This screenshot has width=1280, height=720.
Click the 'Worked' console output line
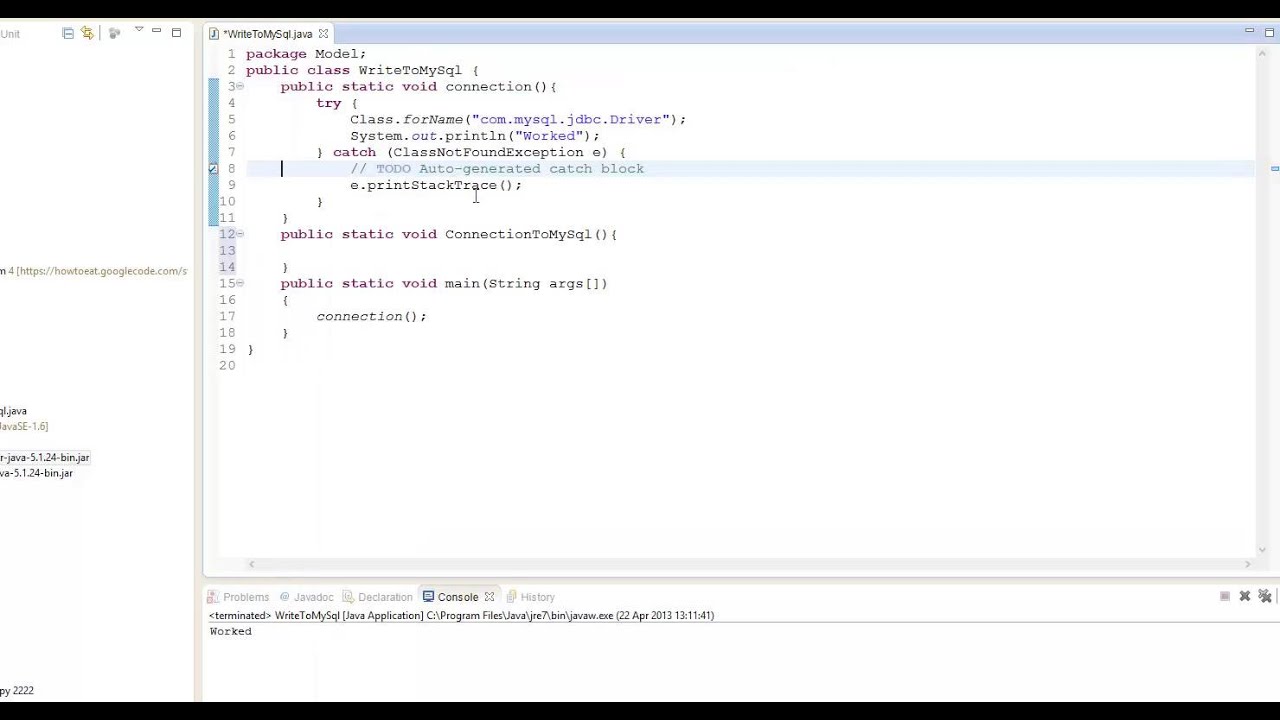[x=231, y=632]
